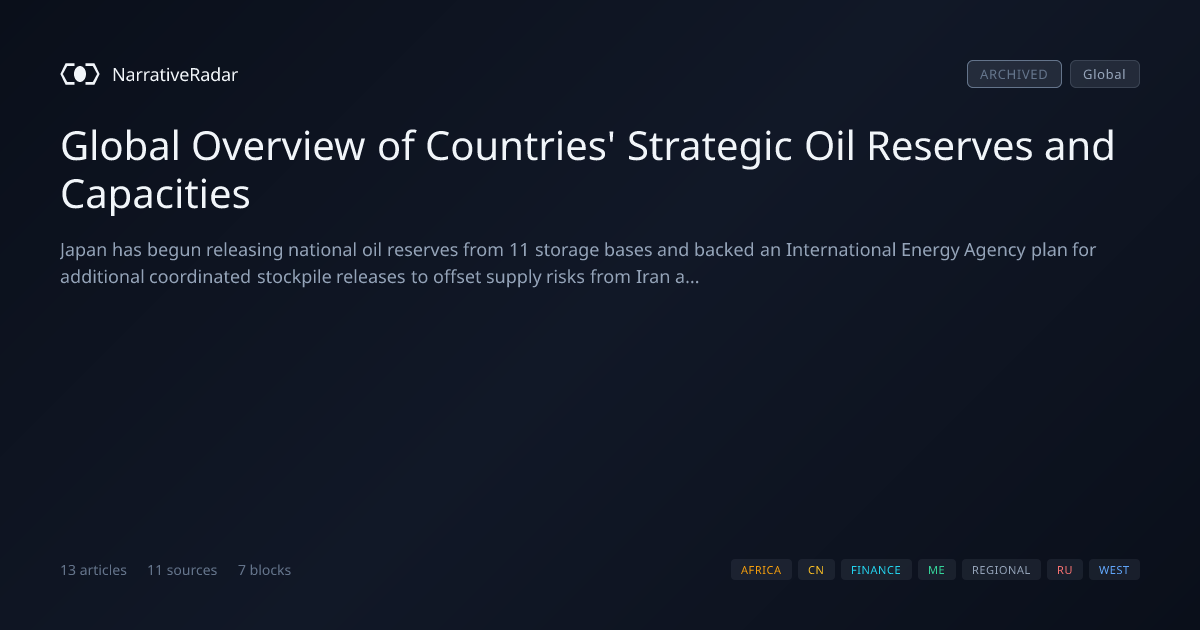
Task: Open the NarrativeRadar brand name link
Action: pos(175,74)
